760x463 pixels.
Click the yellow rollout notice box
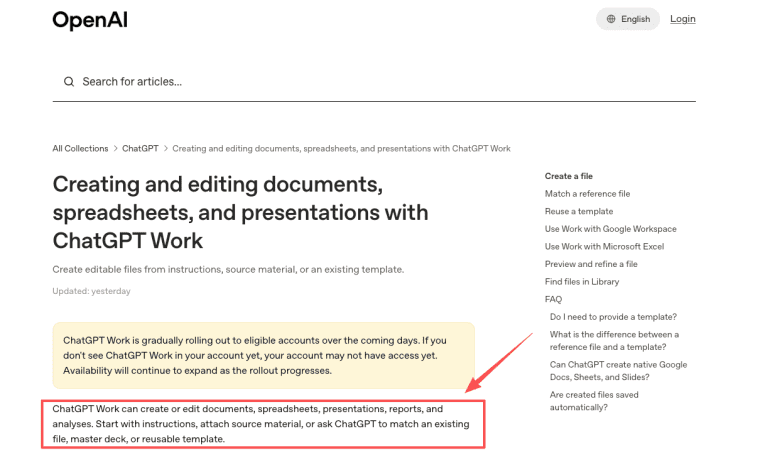tap(264, 355)
